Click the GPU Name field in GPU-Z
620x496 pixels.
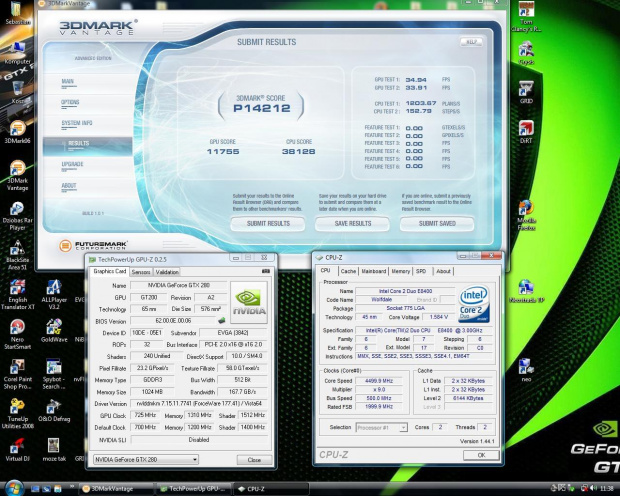pos(179,285)
